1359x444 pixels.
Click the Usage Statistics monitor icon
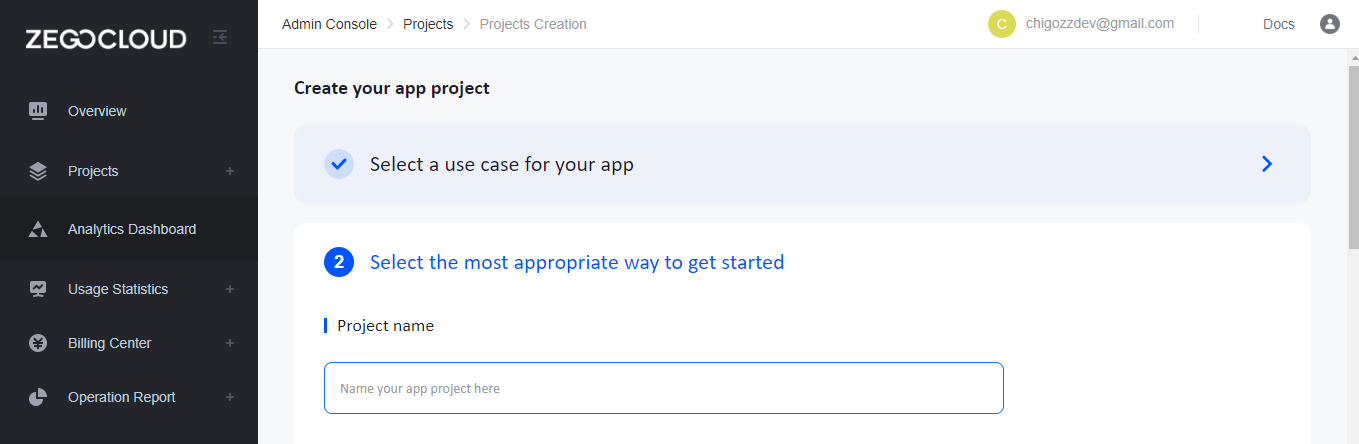[x=38, y=289]
